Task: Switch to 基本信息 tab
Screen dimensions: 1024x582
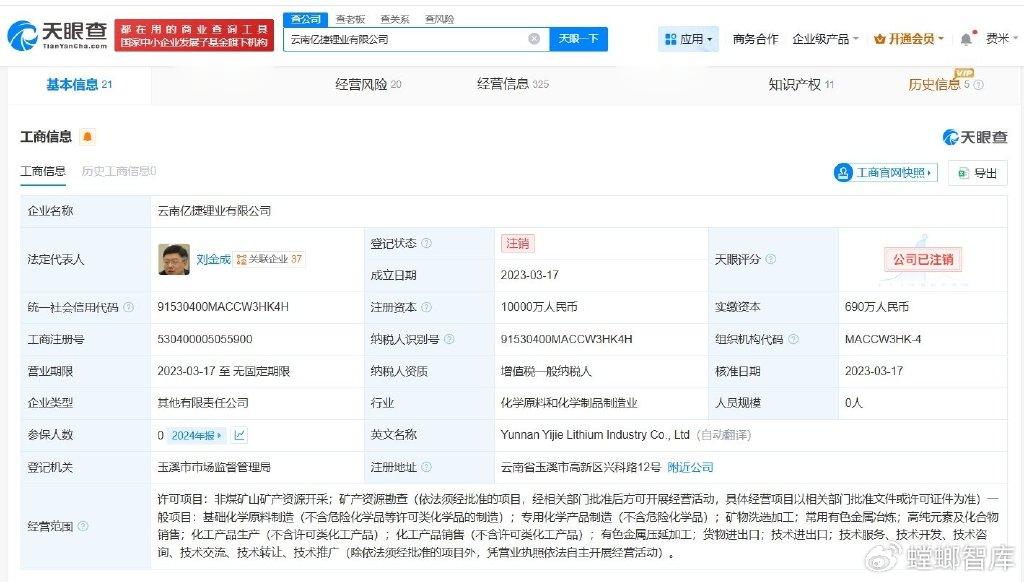Action: coord(79,84)
